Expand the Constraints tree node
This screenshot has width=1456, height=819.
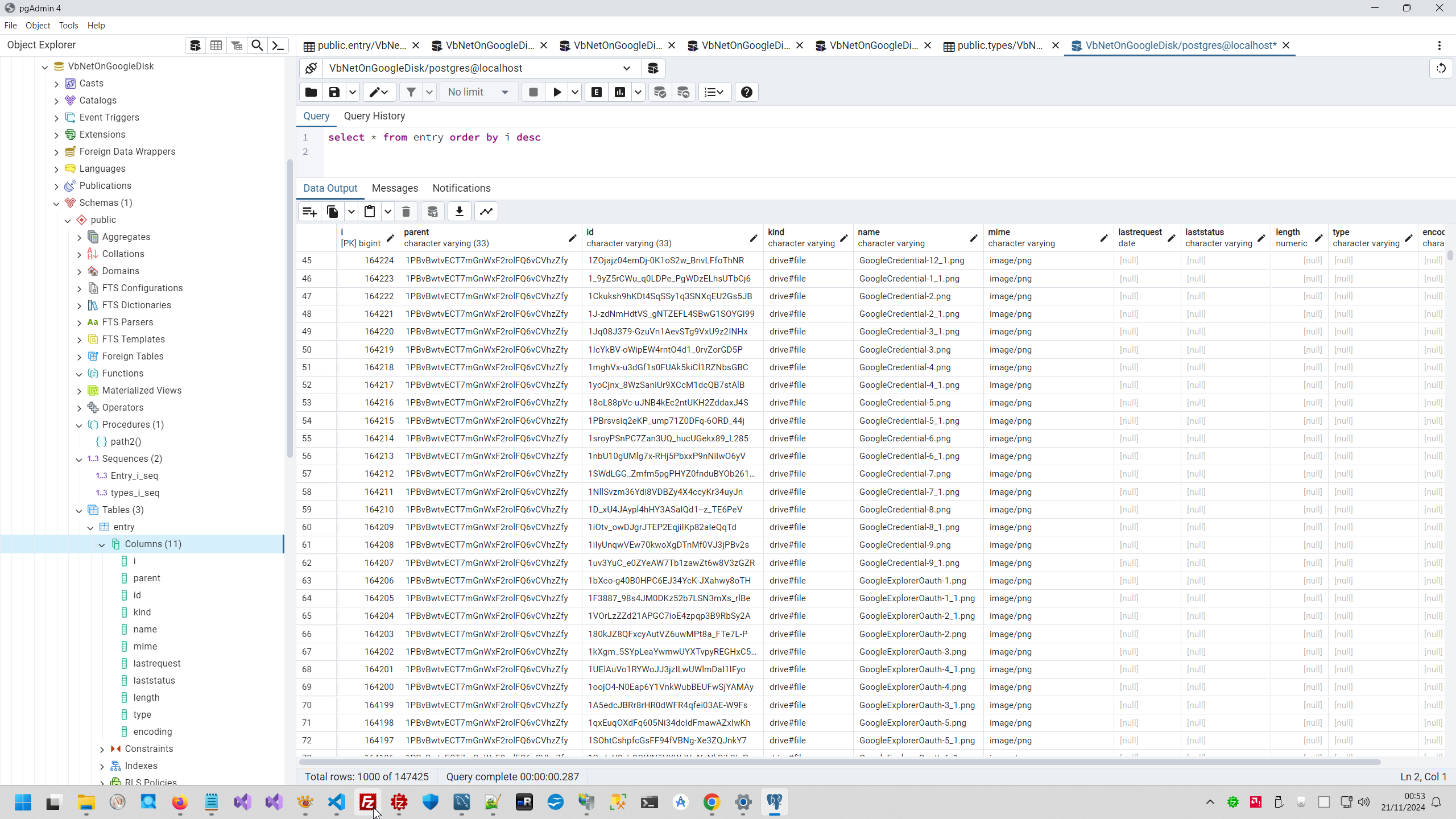102,749
